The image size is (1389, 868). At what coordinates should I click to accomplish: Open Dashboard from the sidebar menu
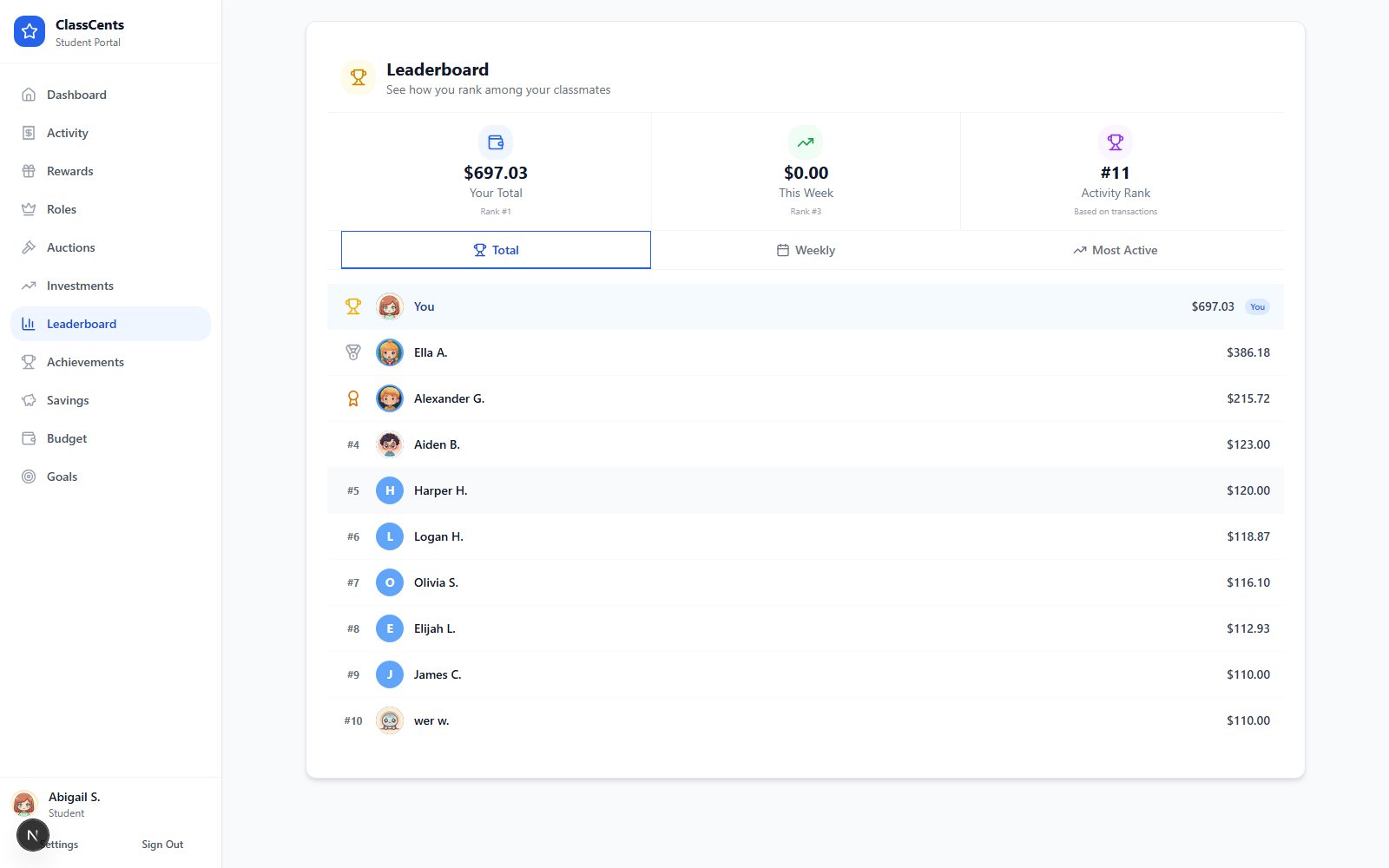110,95
